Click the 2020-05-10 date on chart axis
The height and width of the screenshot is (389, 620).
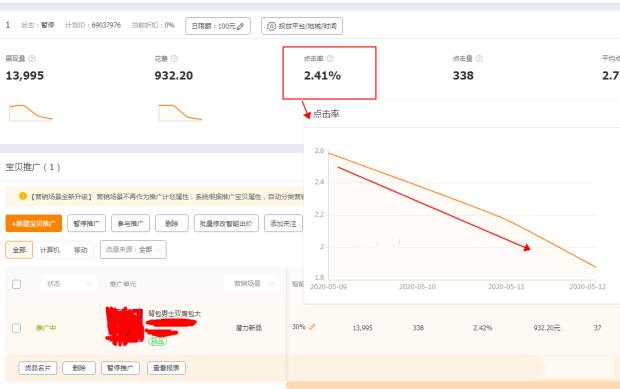417,287
